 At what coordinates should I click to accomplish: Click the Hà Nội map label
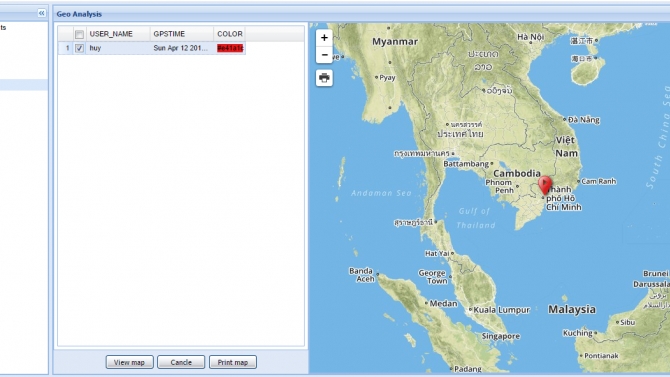530,37
